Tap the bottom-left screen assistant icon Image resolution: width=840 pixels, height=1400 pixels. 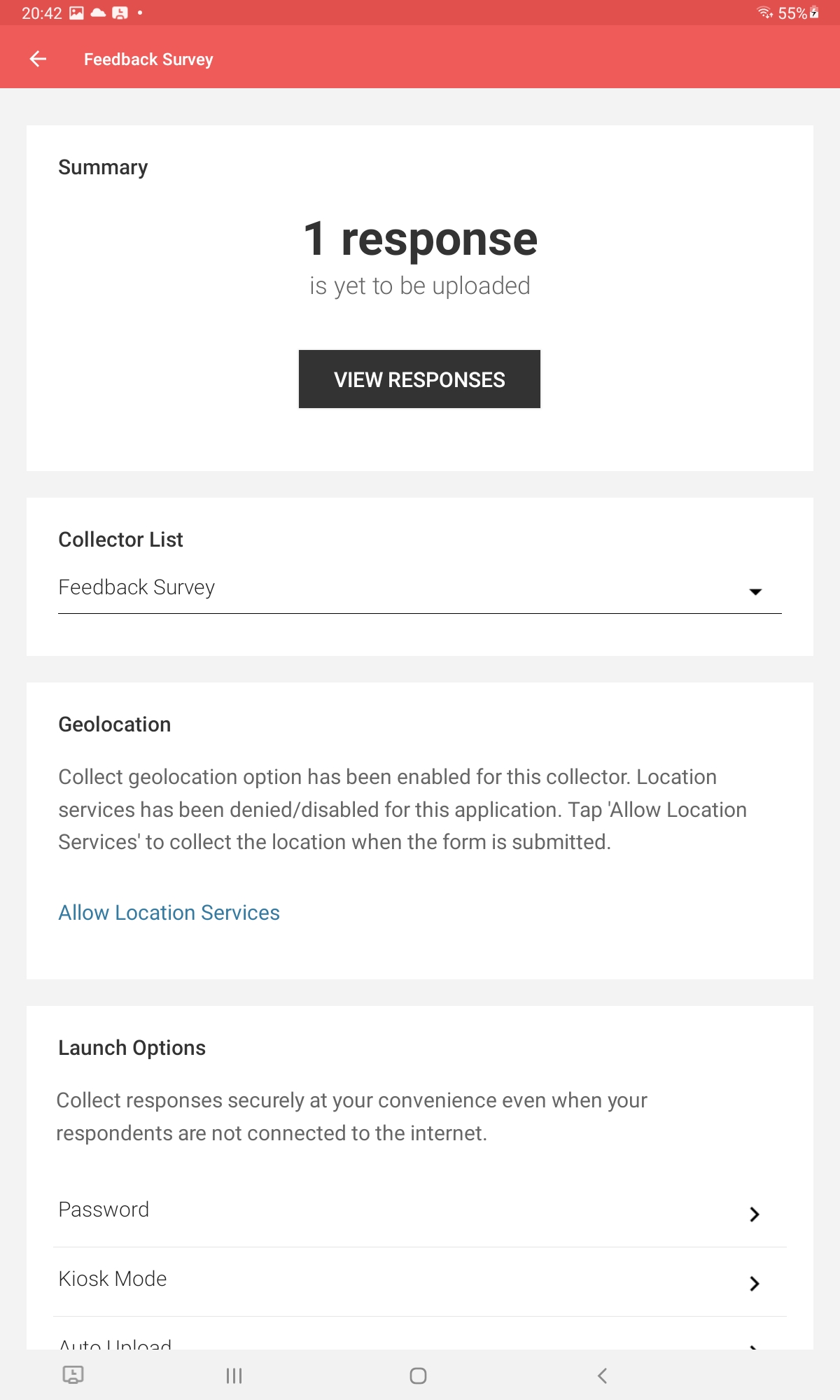[73, 1375]
